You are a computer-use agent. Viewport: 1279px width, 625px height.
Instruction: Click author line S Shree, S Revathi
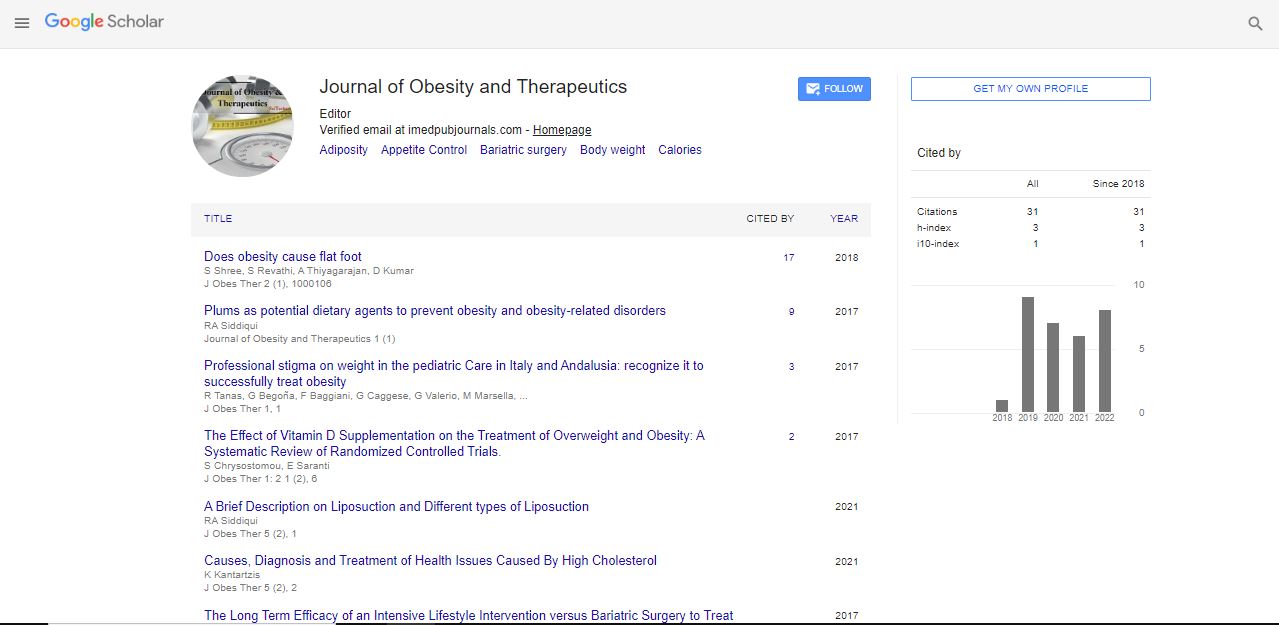coord(308,271)
